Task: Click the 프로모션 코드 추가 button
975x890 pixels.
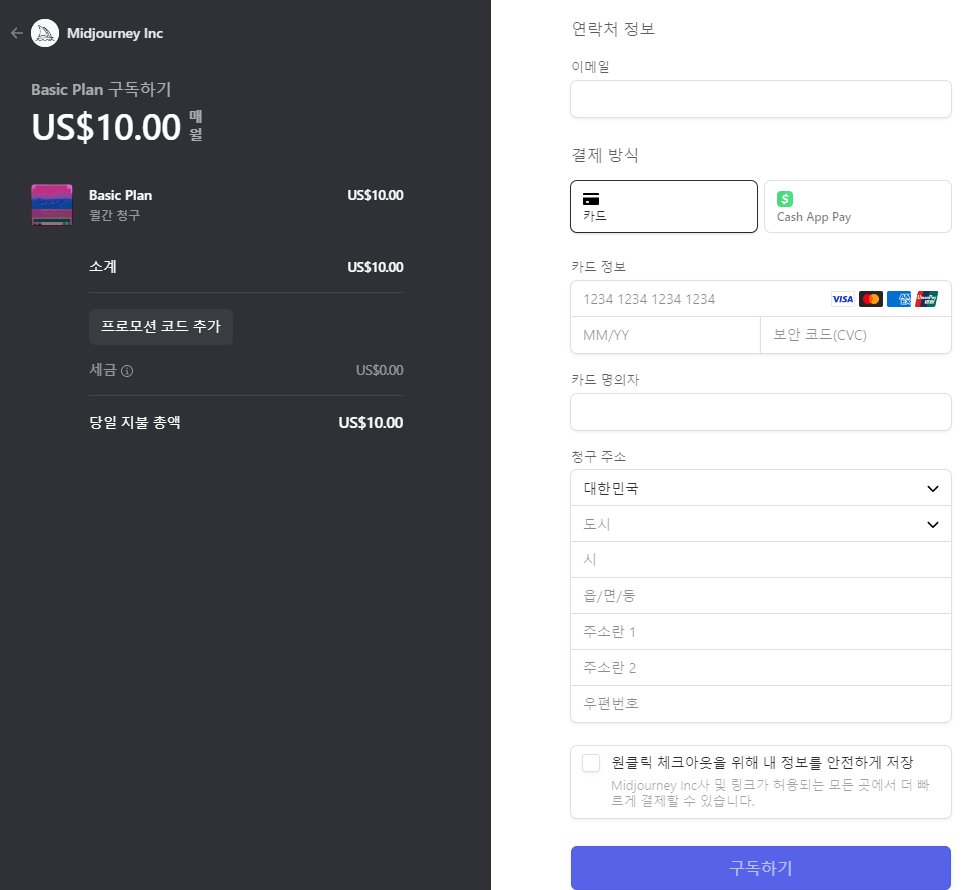Action: pos(160,326)
